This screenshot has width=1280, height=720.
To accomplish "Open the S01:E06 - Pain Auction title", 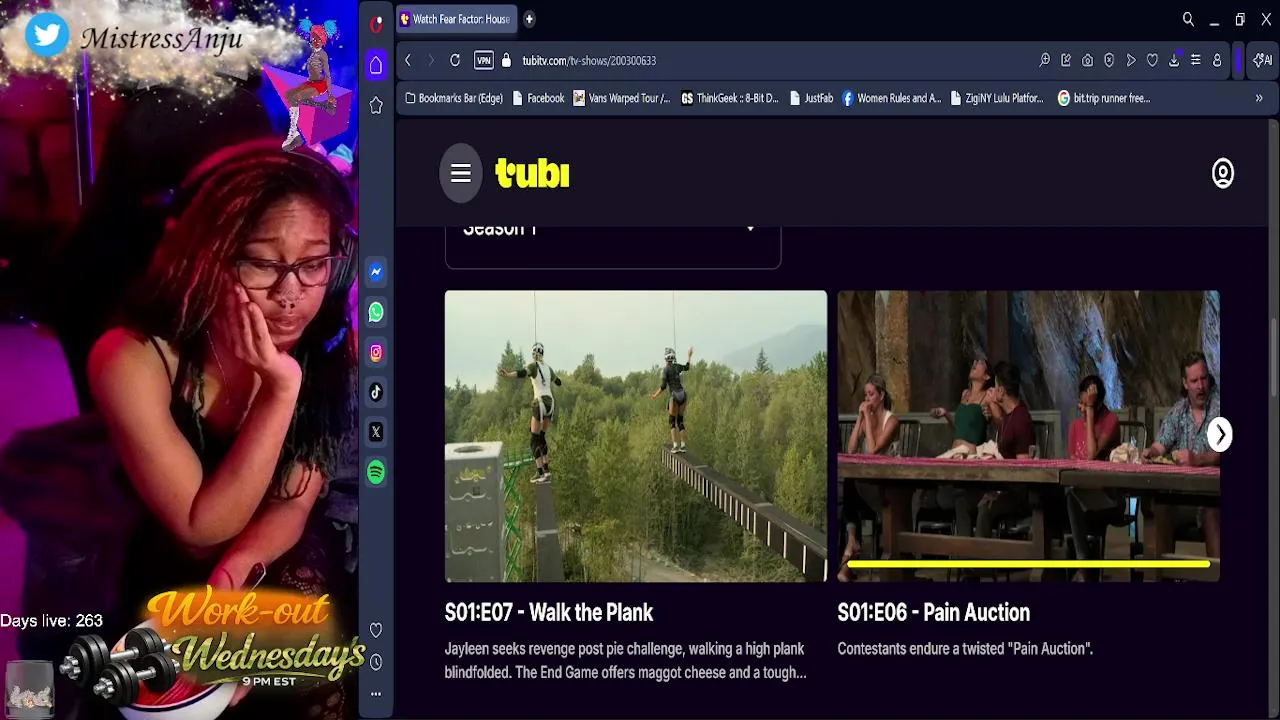I will coord(934,612).
